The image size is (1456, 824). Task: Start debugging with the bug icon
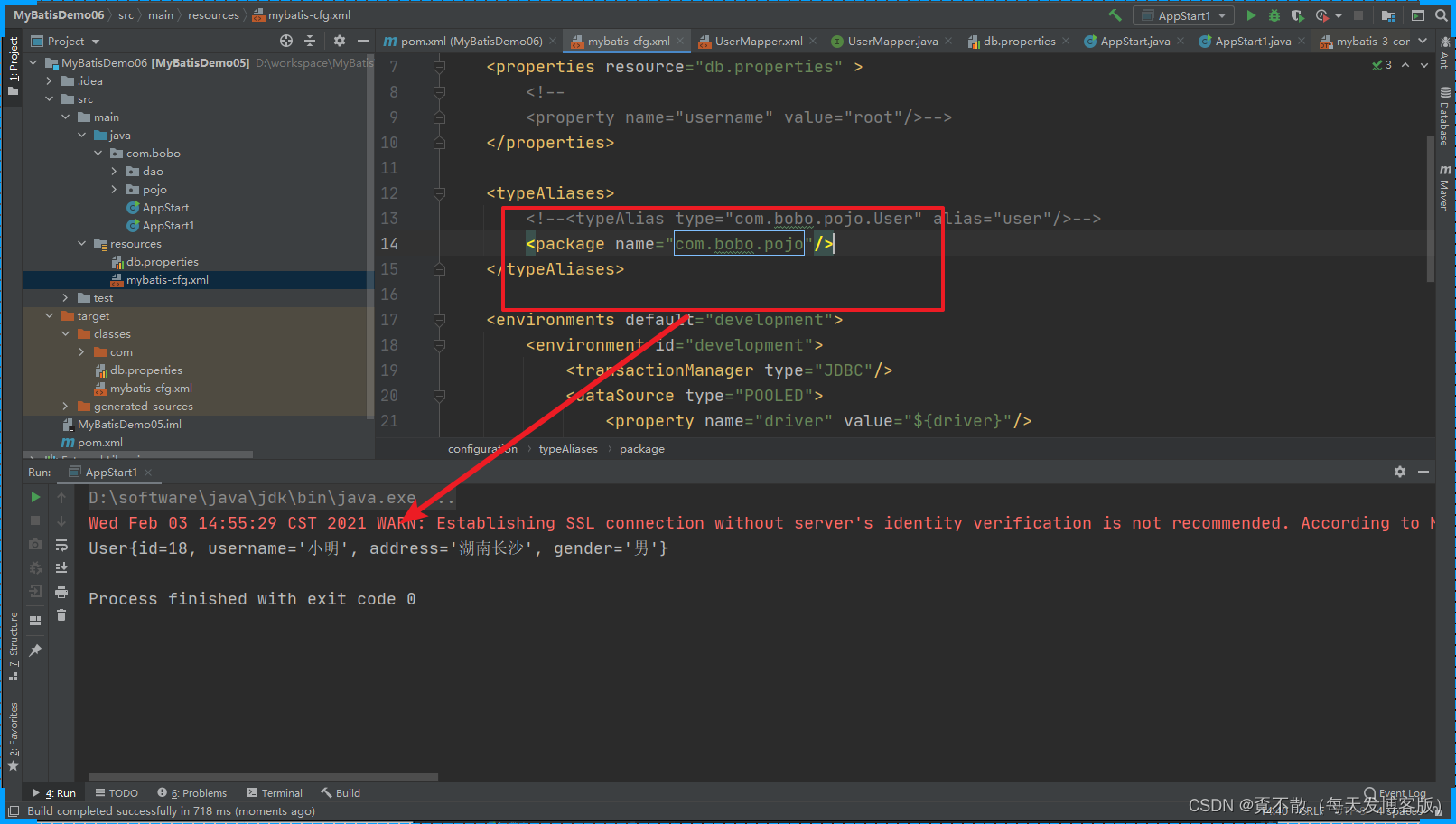(1274, 15)
